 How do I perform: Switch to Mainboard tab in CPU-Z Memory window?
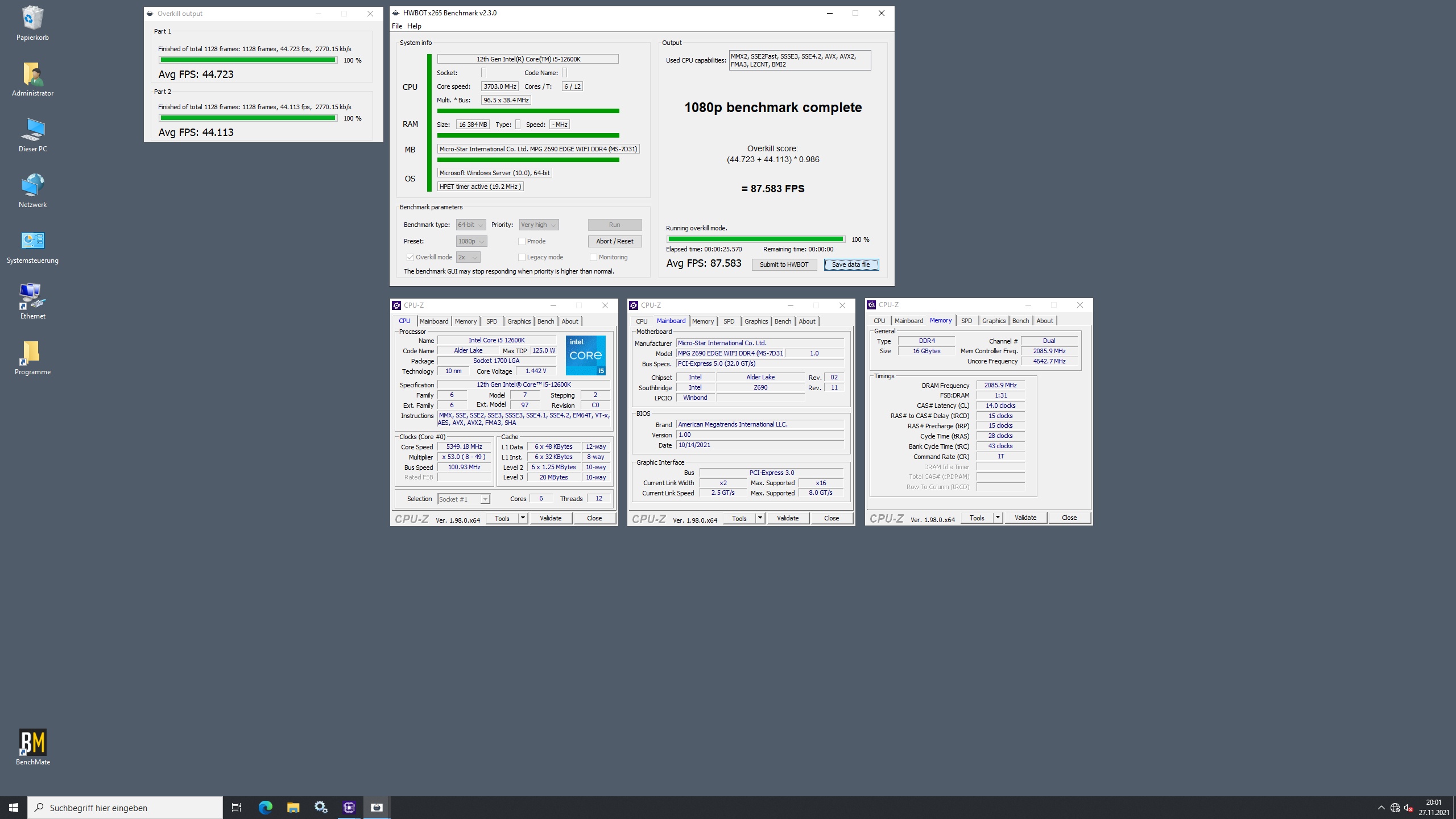[x=908, y=321]
